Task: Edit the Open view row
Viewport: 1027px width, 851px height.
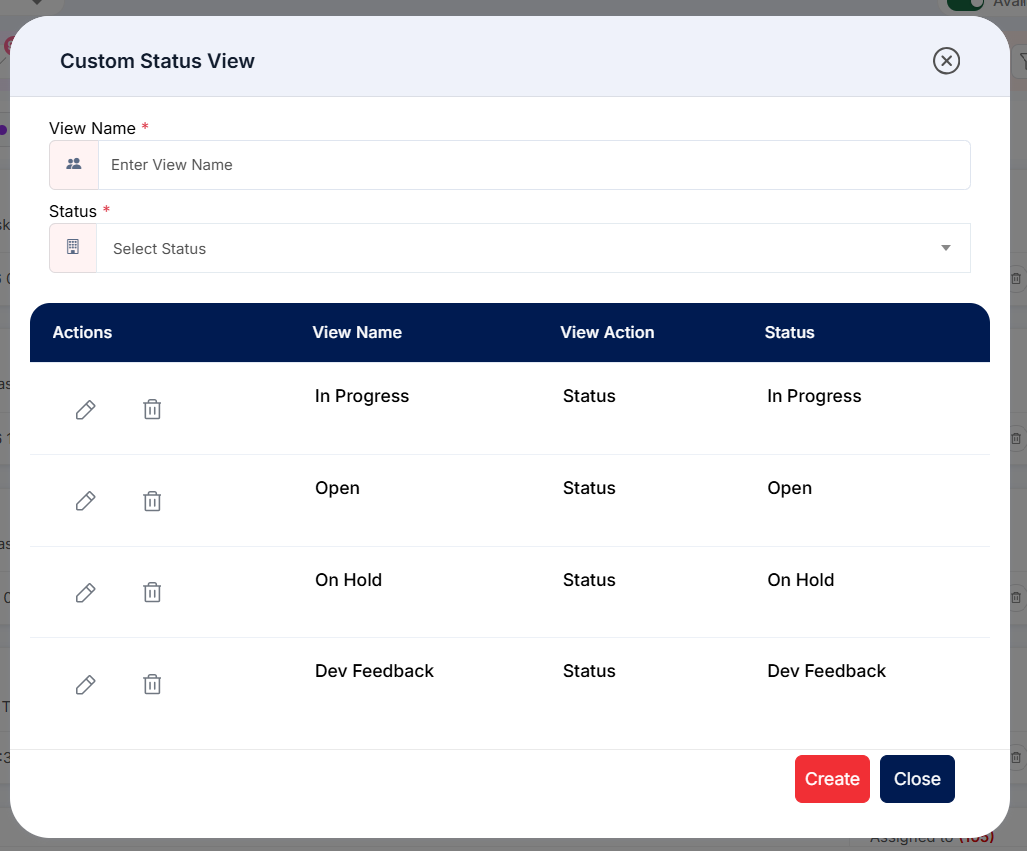Action: coord(86,501)
